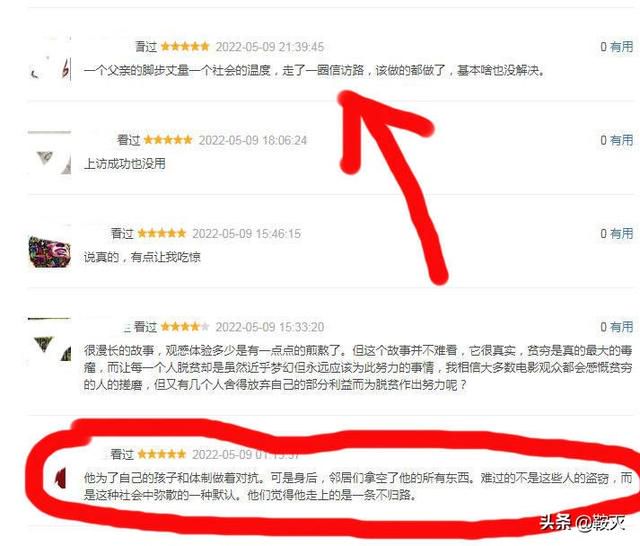Click the timestamp 2022-05-09 15:46:15
Screen dimensions: 640x546
click(x=247, y=234)
